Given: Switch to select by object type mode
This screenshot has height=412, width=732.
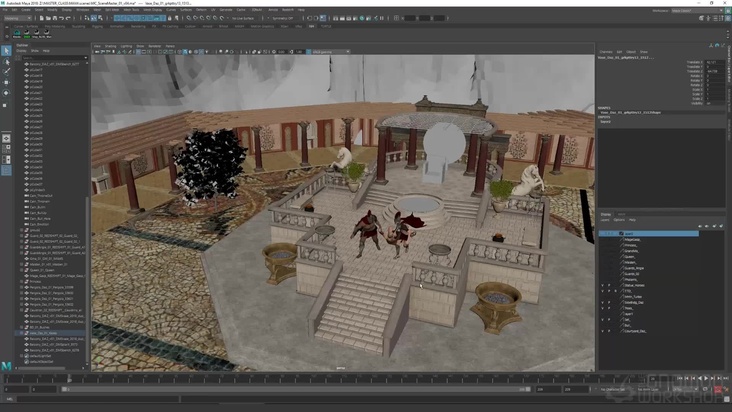Looking at the screenshot, I should (x=93, y=18).
